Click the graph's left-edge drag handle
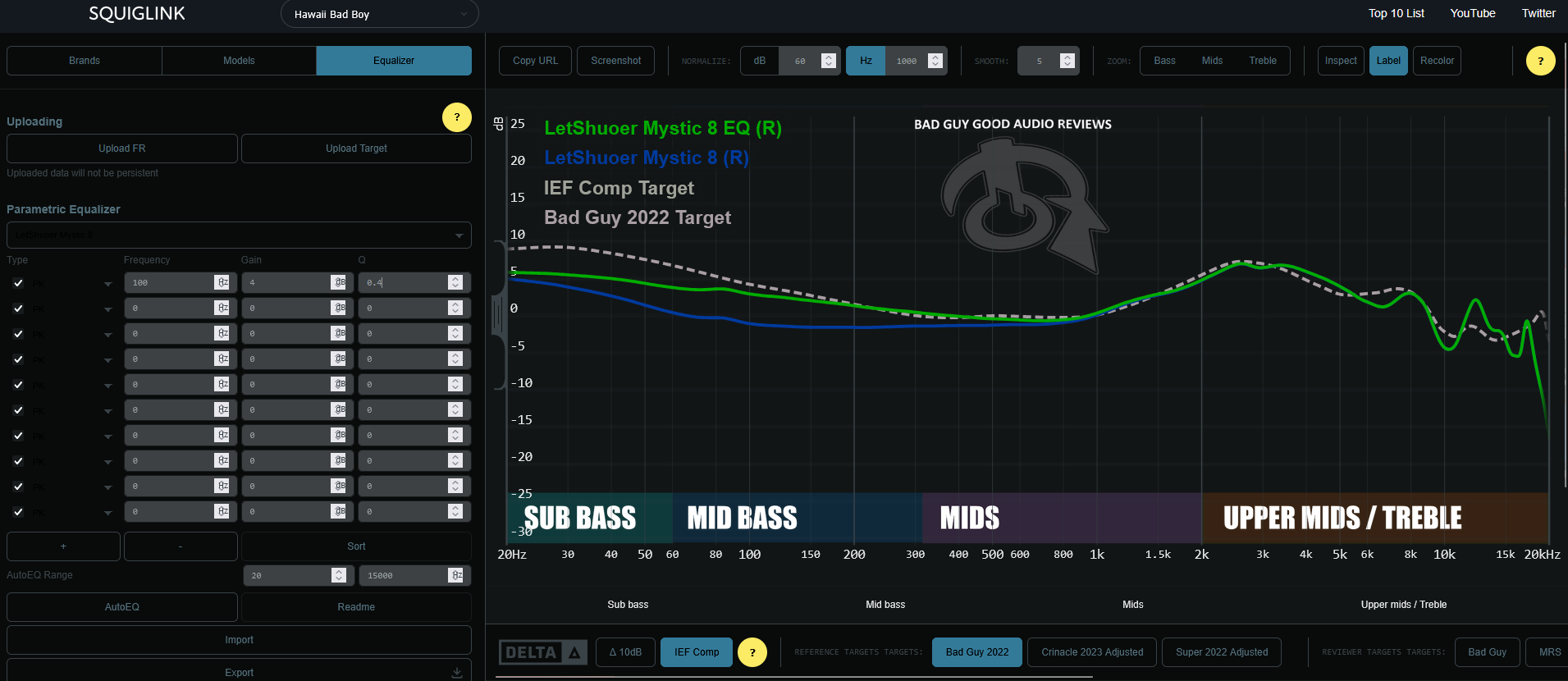 [497, 315]
